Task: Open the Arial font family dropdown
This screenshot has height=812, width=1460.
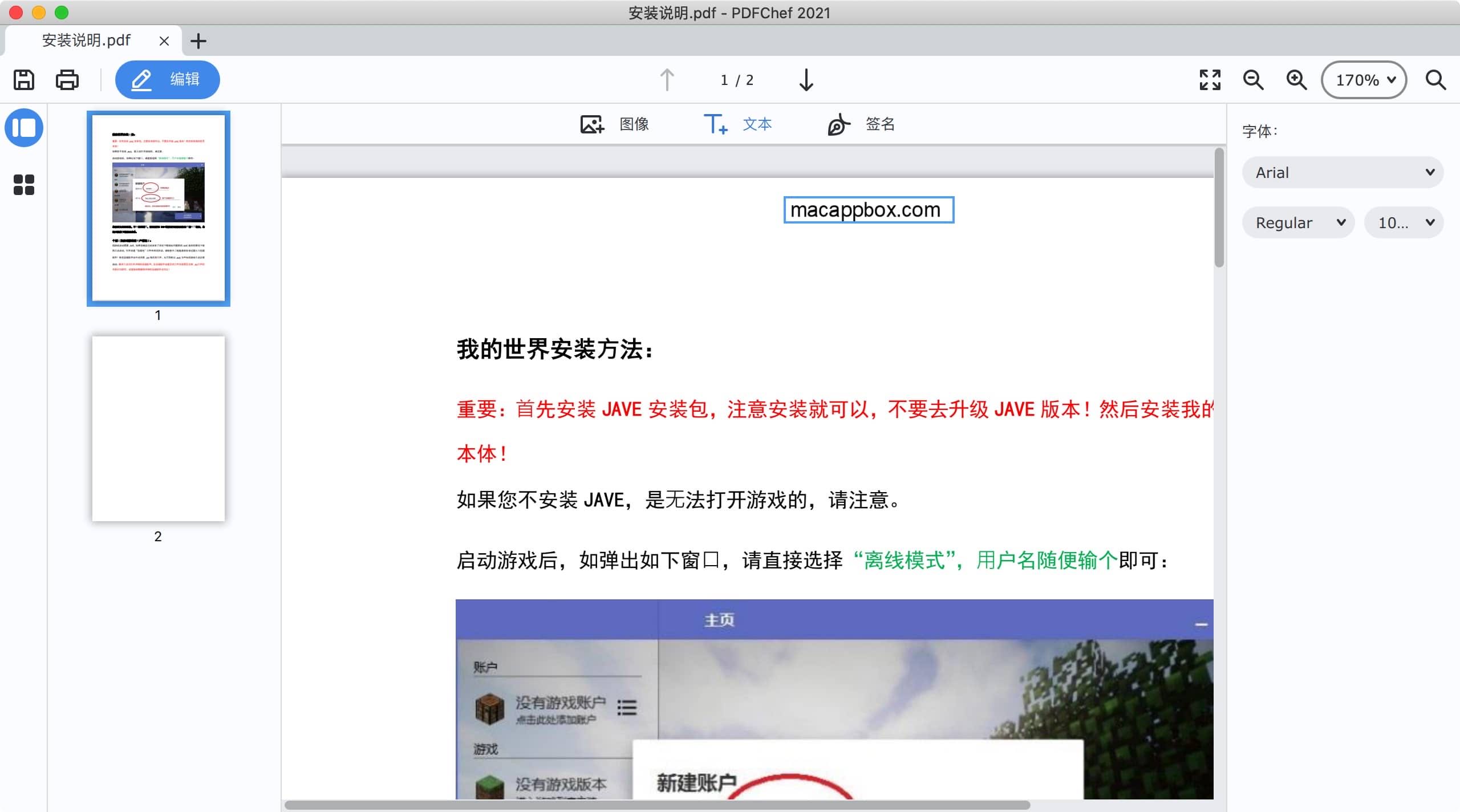Action: point(1343,172)
